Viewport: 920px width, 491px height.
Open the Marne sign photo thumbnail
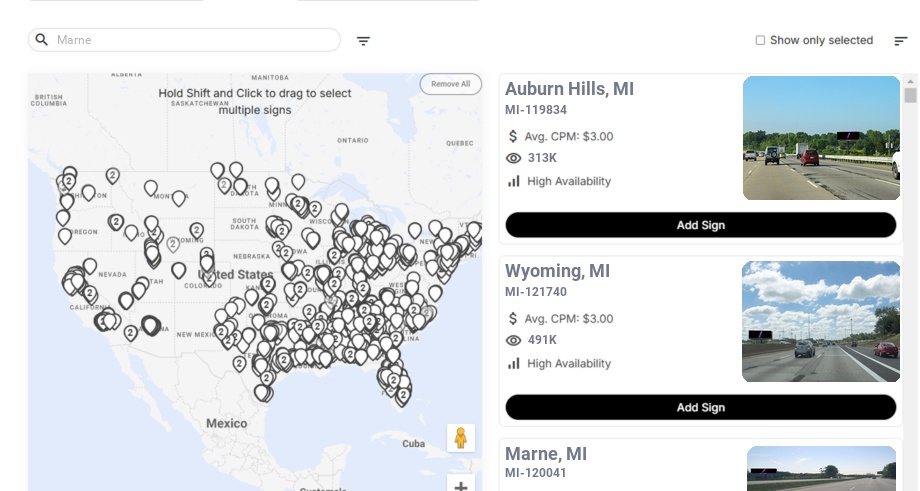point(821,469)
